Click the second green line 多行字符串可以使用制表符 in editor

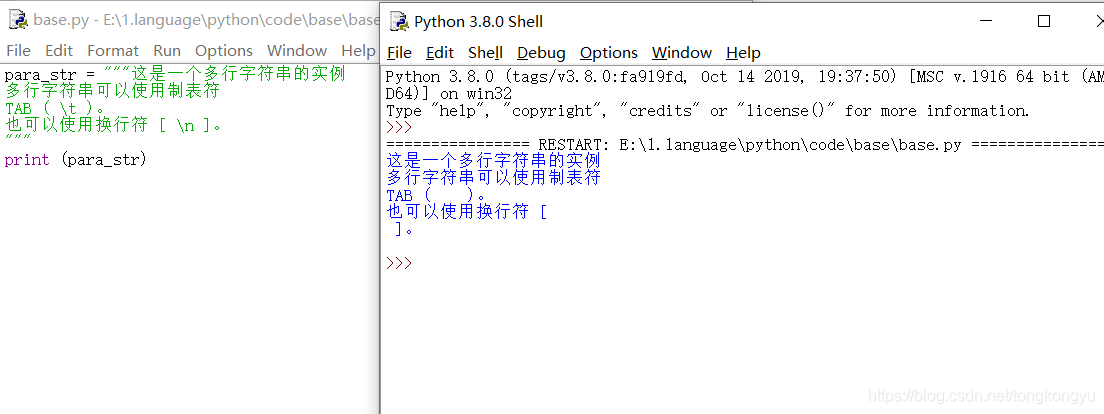click(112, 92)
